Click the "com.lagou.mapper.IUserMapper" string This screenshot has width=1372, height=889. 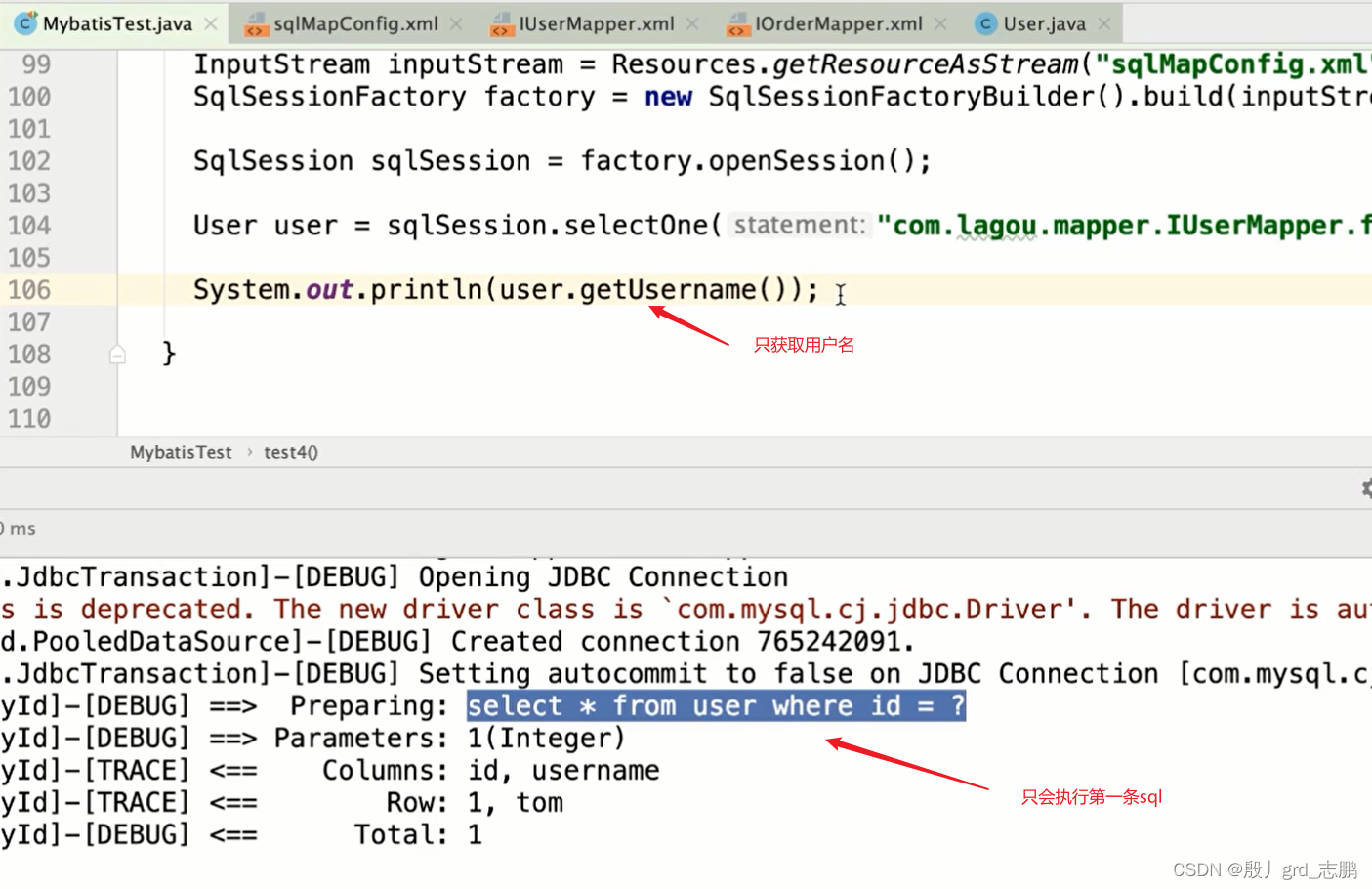tap(1124, 226)
